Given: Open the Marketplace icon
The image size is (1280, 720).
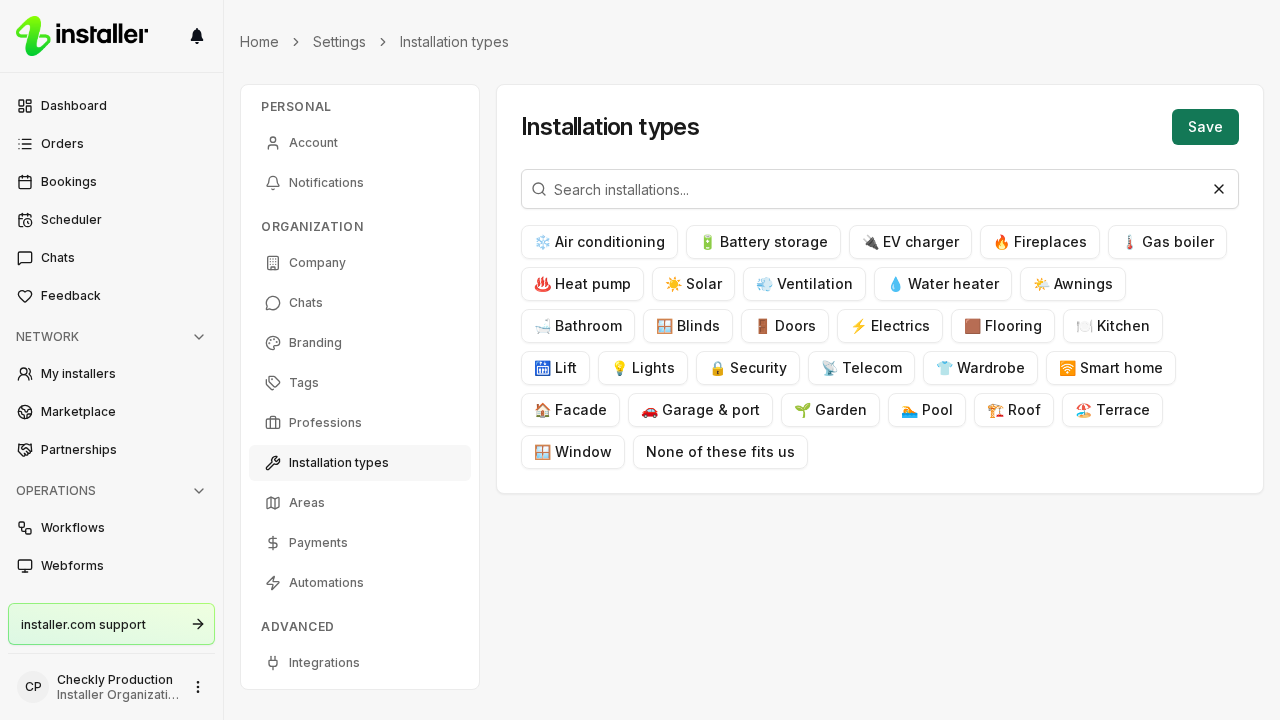Looking at the screenshot, I should coord(25,412).
